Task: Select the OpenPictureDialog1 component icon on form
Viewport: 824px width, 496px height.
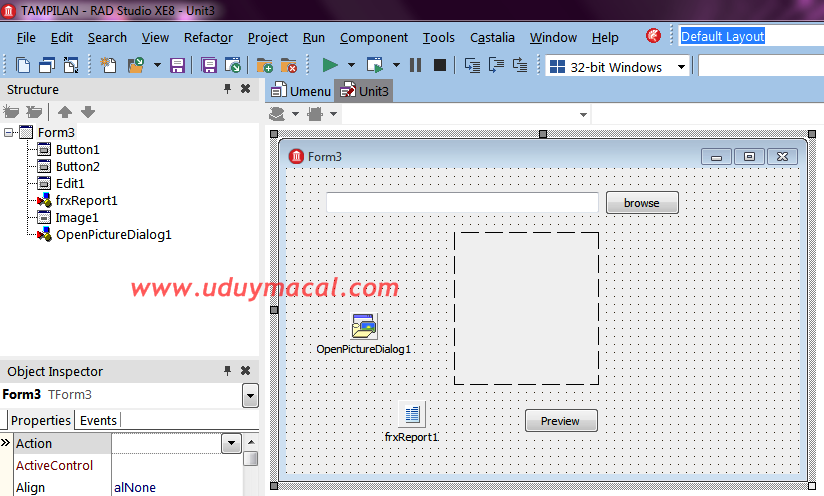Action: point(364,326)
